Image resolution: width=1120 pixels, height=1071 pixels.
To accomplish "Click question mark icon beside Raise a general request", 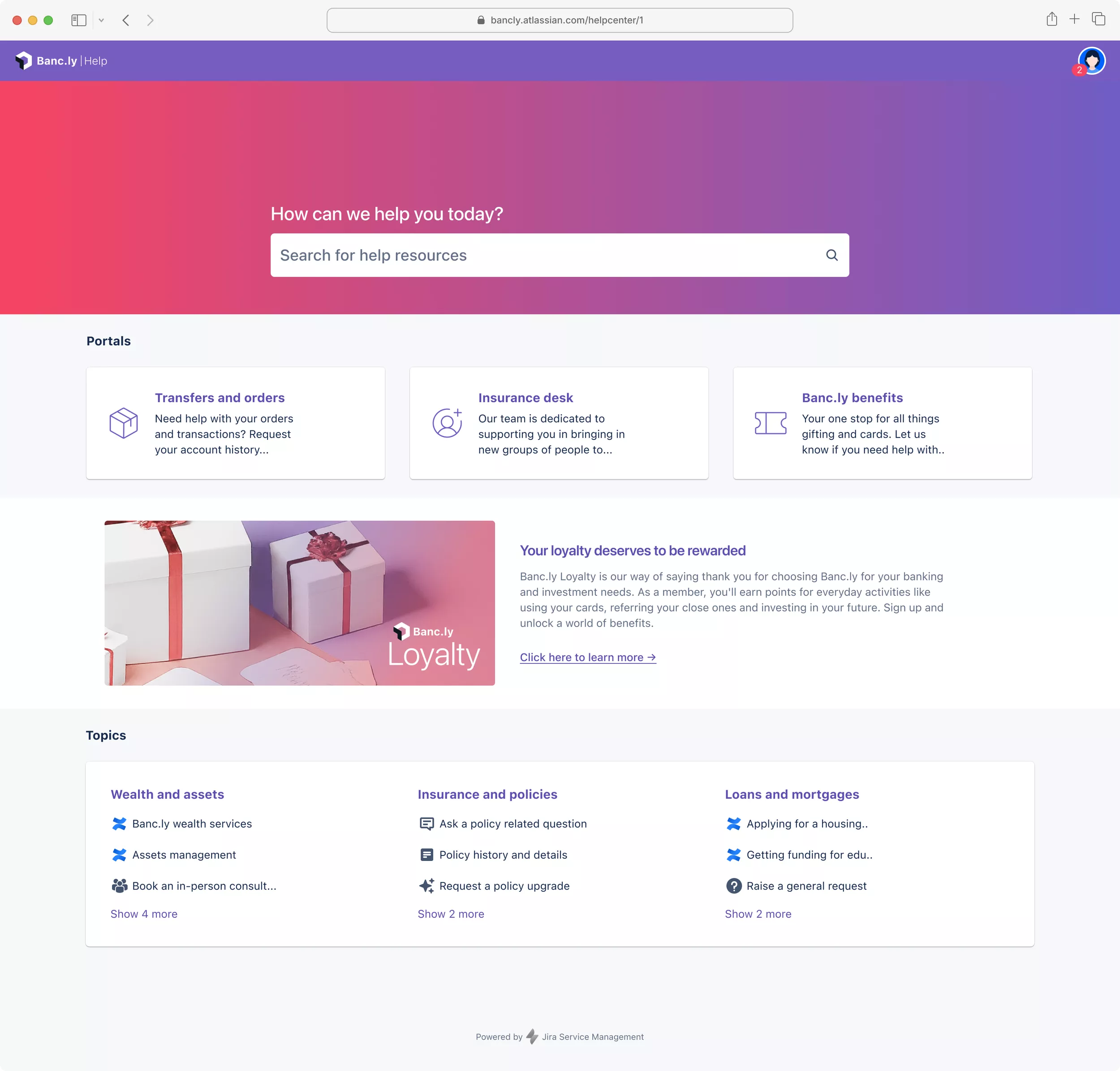I will (x=733, y=886).
